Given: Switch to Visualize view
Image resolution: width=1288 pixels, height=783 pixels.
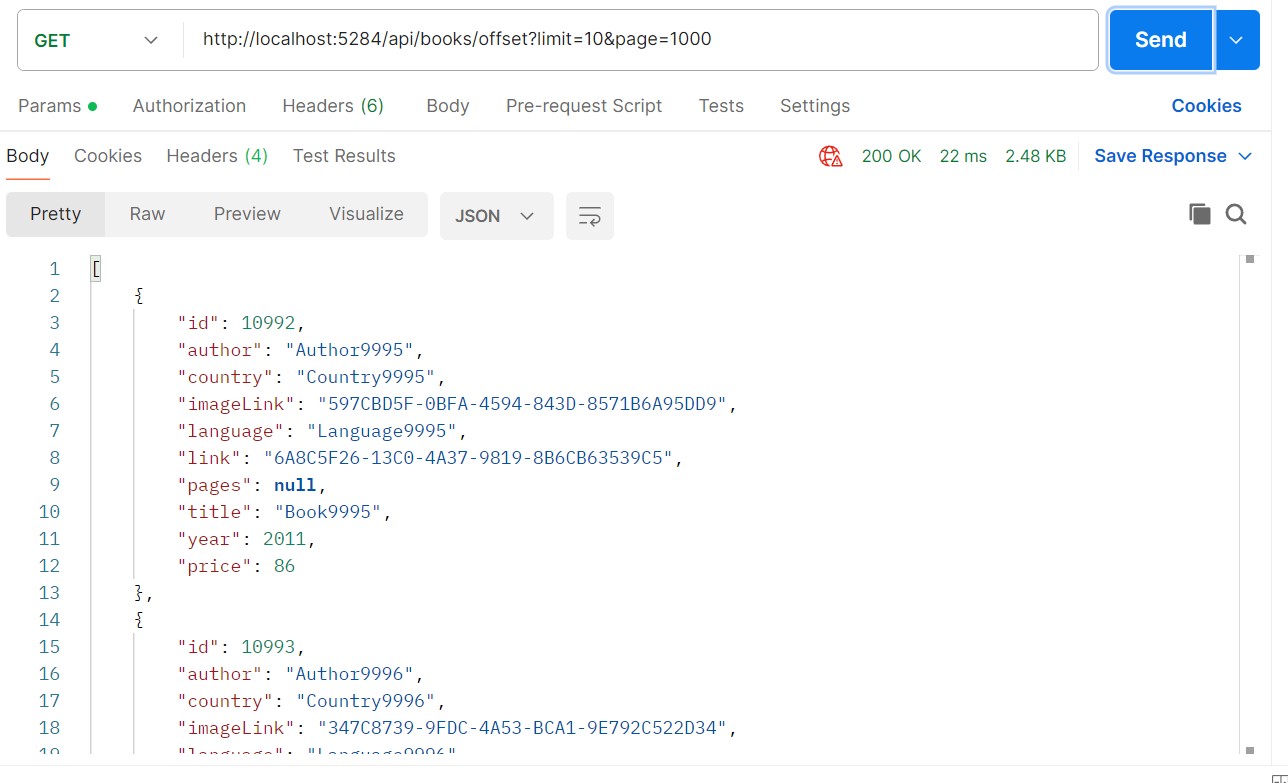Looking at the screenshot, I should pyautogui.click(x=366, y=214).
